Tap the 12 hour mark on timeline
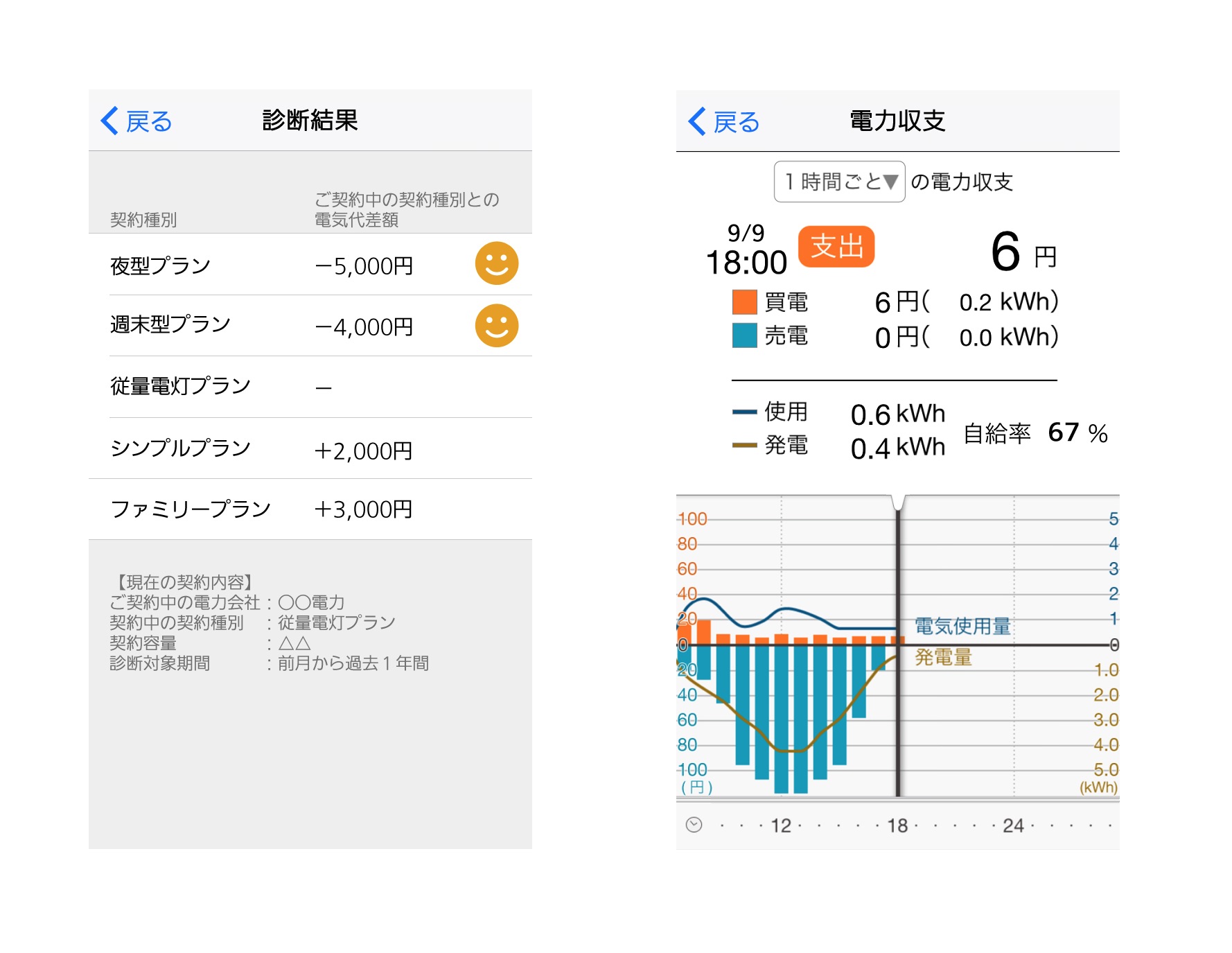Screen dimensions: 1232x953 click(x=781, y=825)
